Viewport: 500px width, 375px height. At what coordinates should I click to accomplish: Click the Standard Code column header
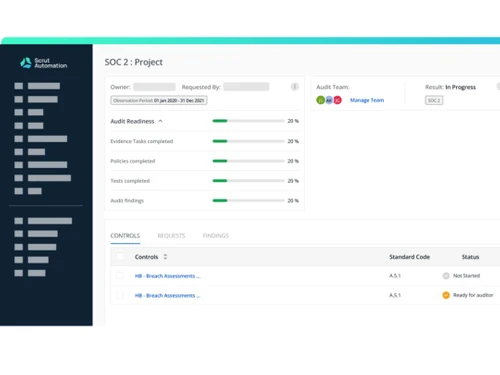click(x=410, y=257)
